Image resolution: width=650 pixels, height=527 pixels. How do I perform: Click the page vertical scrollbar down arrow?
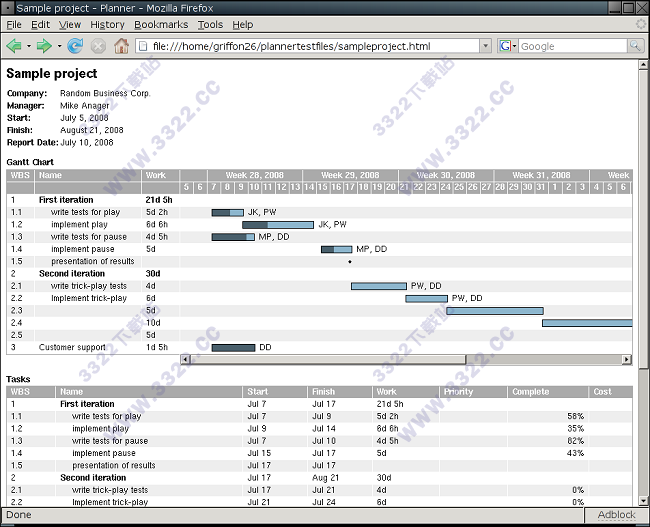(x=641, y=501)
